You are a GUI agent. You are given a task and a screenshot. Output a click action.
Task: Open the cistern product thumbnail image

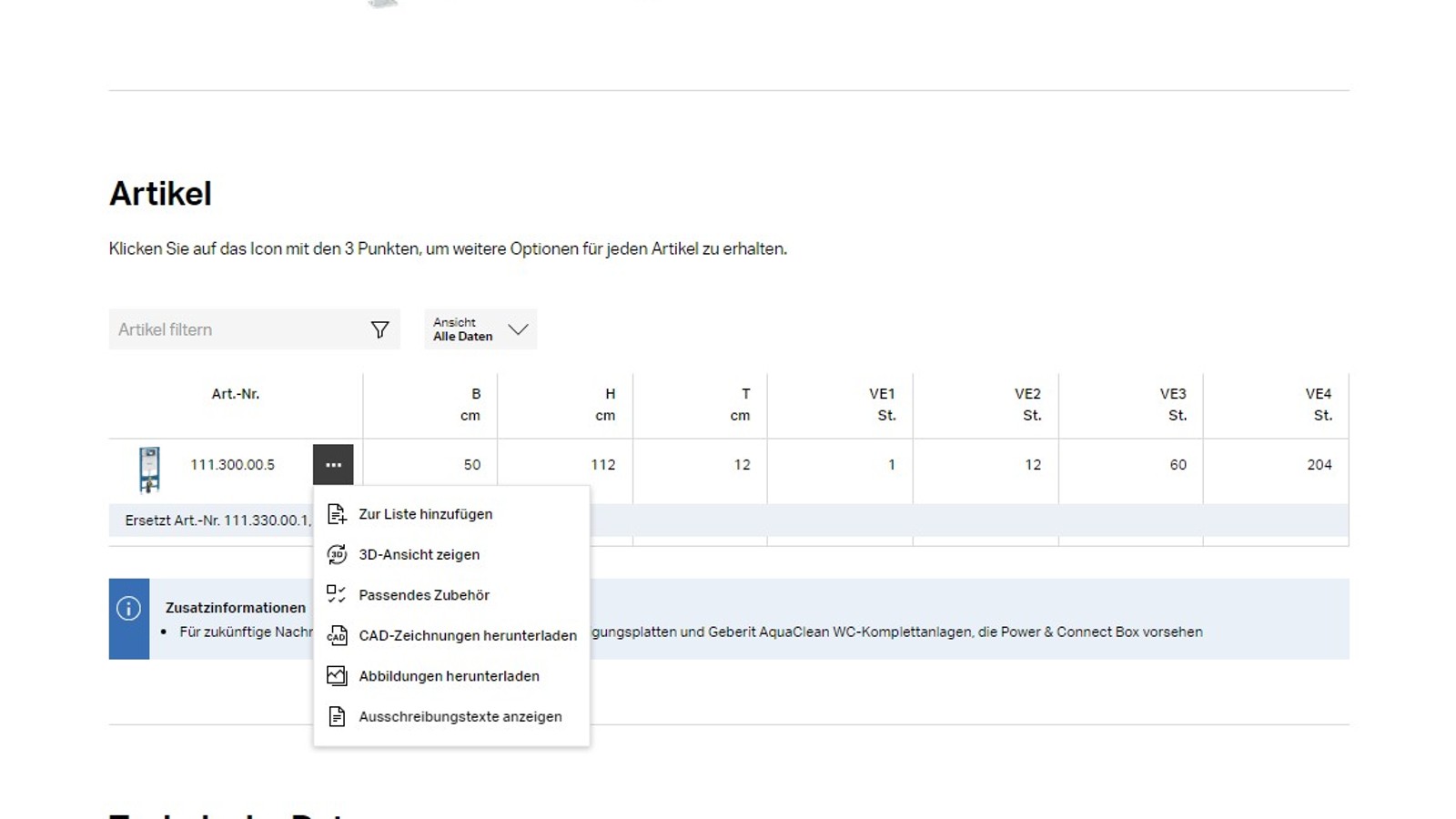(148, 467)
